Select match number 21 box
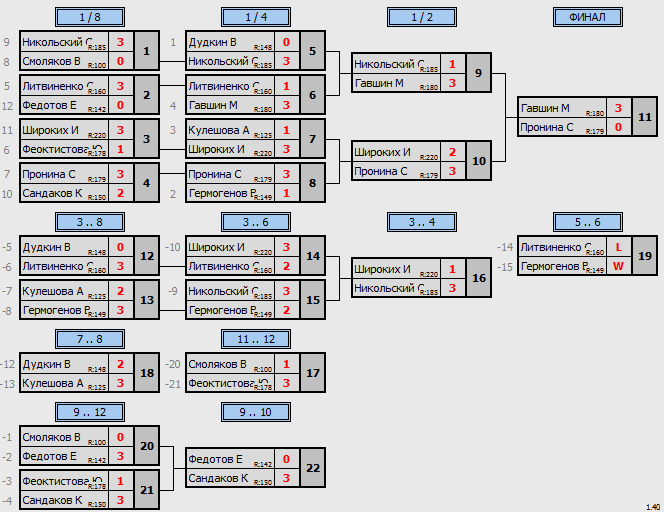Viewport: 664px width, 512px height. [147, 490]
